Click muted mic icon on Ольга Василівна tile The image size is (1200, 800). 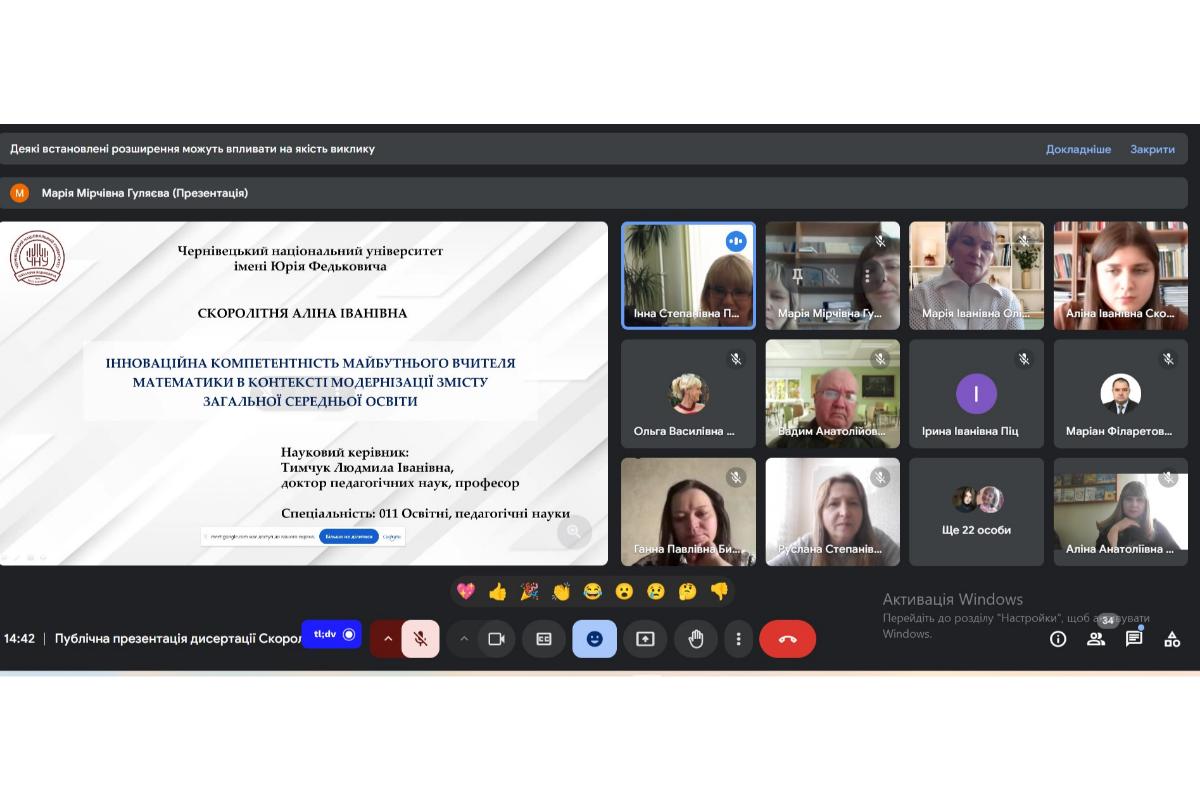pyautogui.click(x=736, y=359)
